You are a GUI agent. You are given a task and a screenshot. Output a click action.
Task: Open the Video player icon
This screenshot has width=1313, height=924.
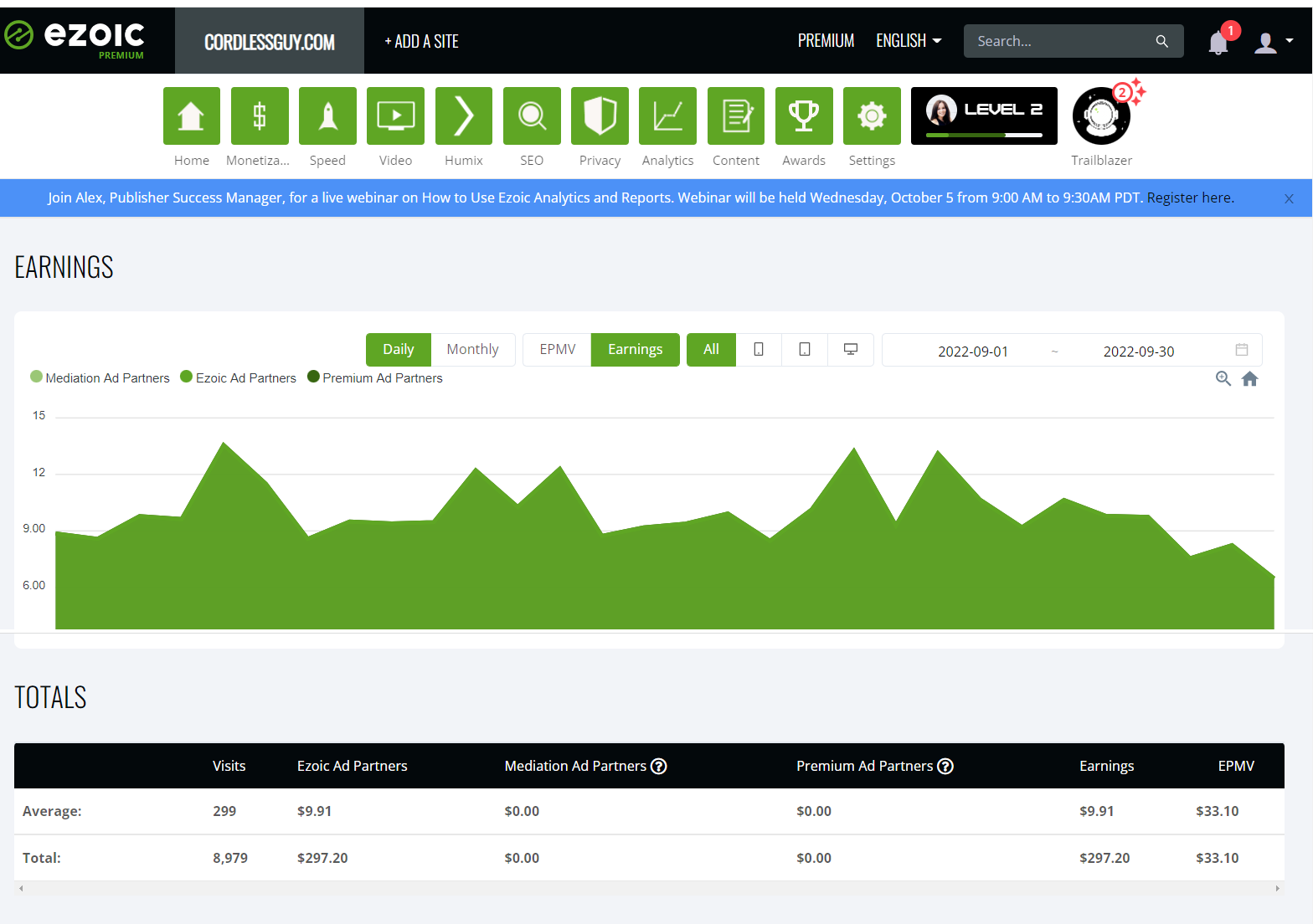pyautogui.click(x=395, y=116)
